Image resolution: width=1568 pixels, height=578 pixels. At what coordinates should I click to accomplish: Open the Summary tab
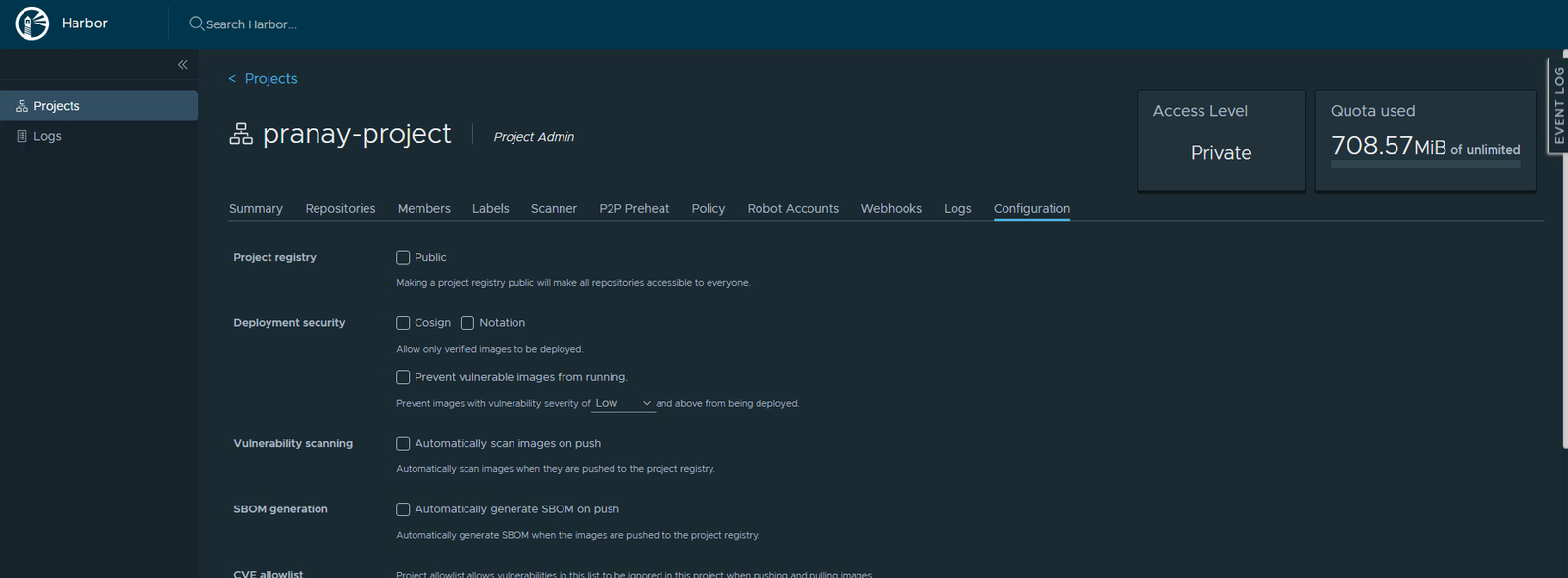256,209
